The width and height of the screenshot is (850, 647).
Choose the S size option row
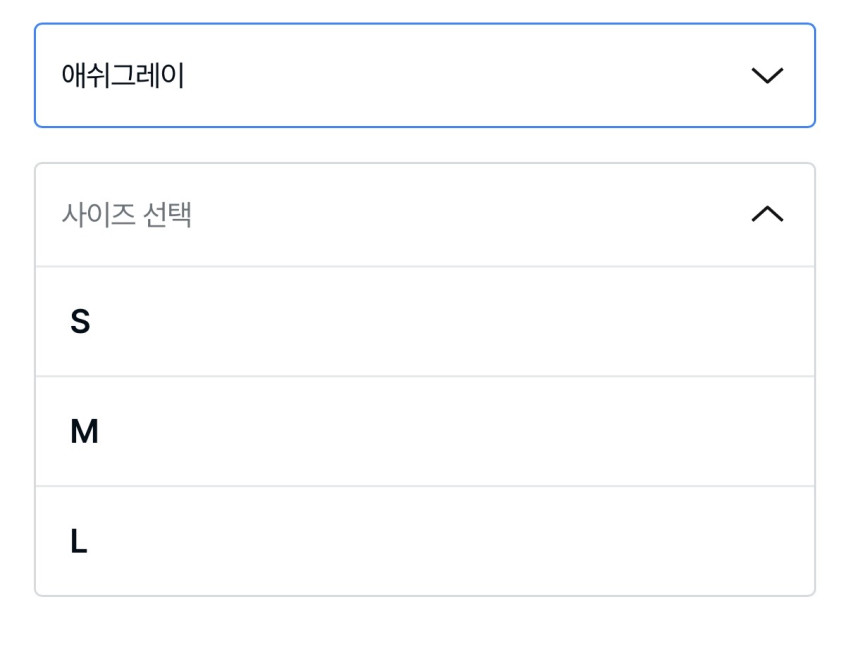point(425,322)
